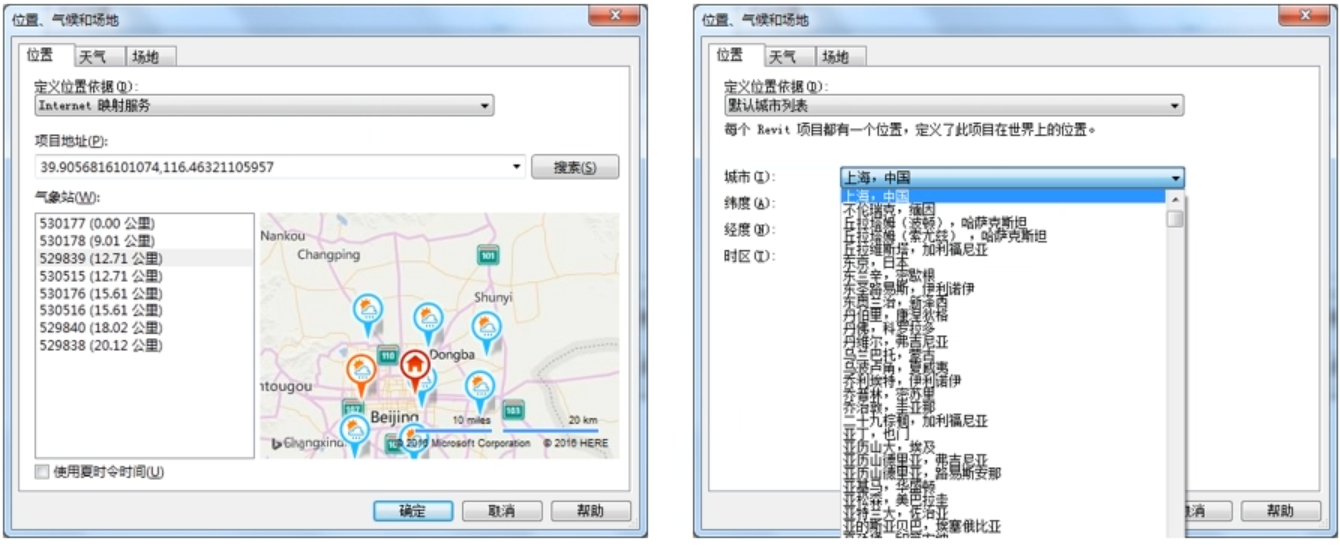Image resolution: width=1340 pixels, height=548 pixels.
Task: Click the 103 road shield on the map
Action: pos(513,410)
